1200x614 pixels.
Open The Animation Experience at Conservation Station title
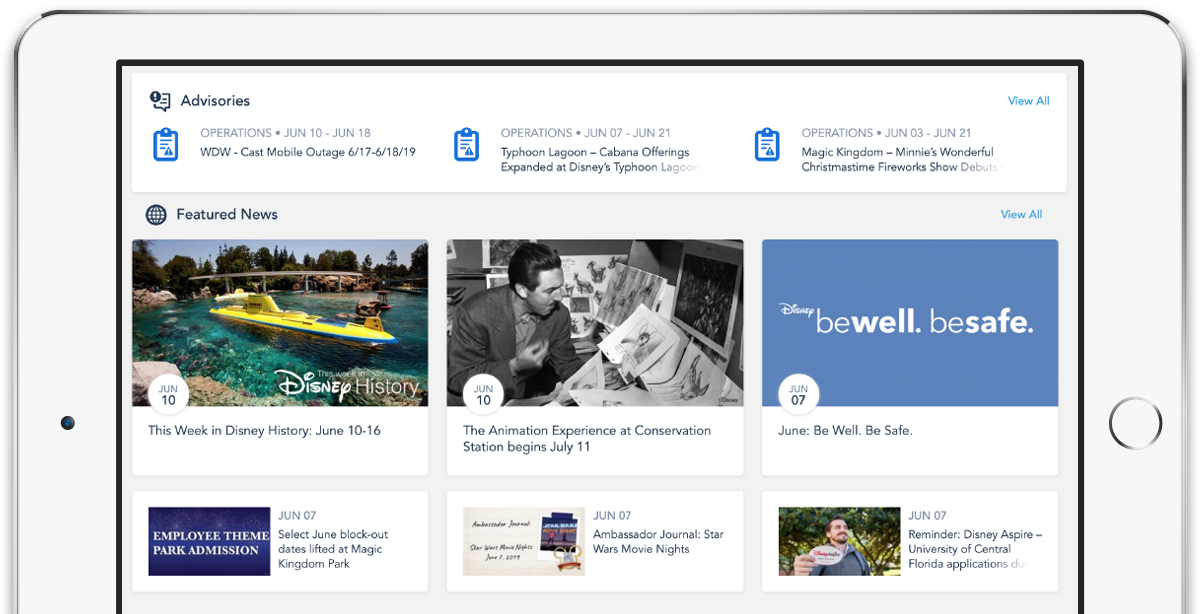(587, 438)
